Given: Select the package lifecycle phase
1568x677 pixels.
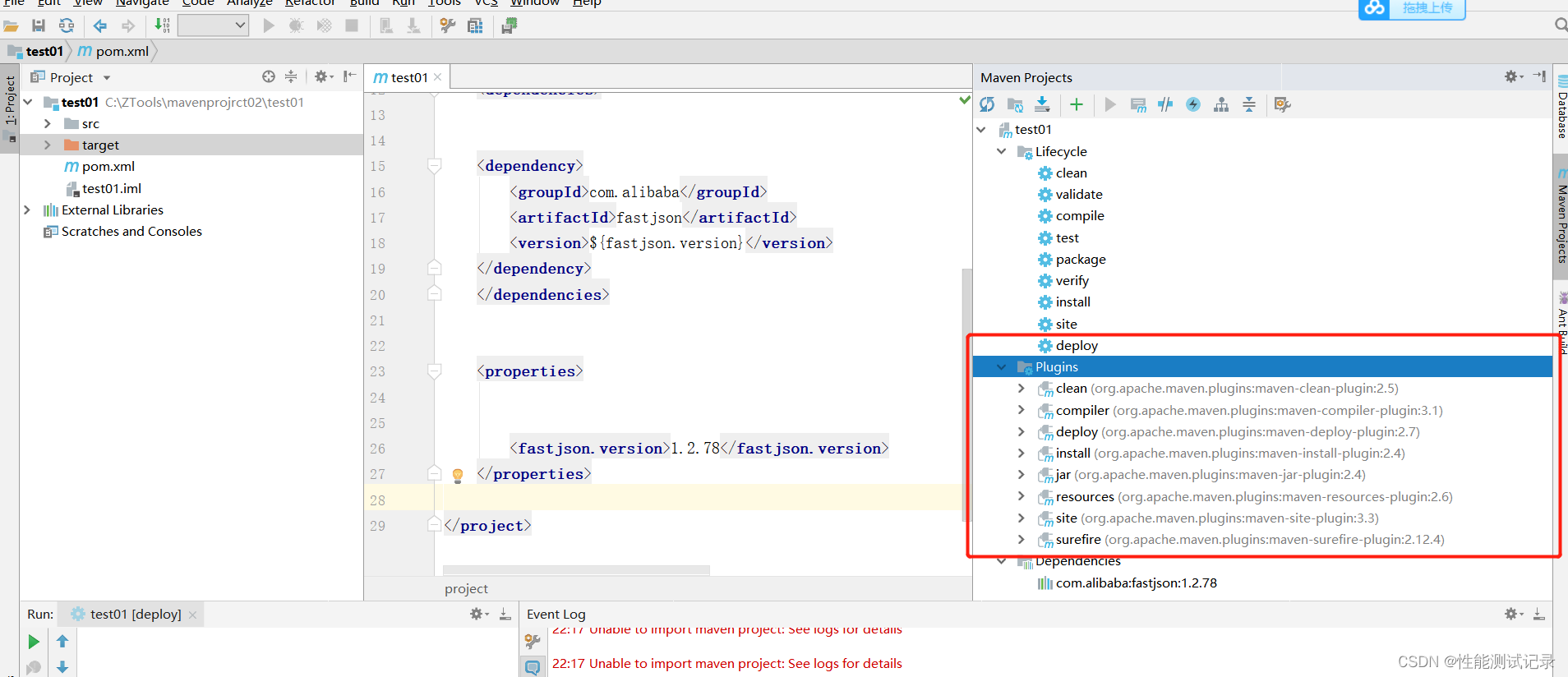Looking at the screenshot, I should click(x=1080, y=259).
